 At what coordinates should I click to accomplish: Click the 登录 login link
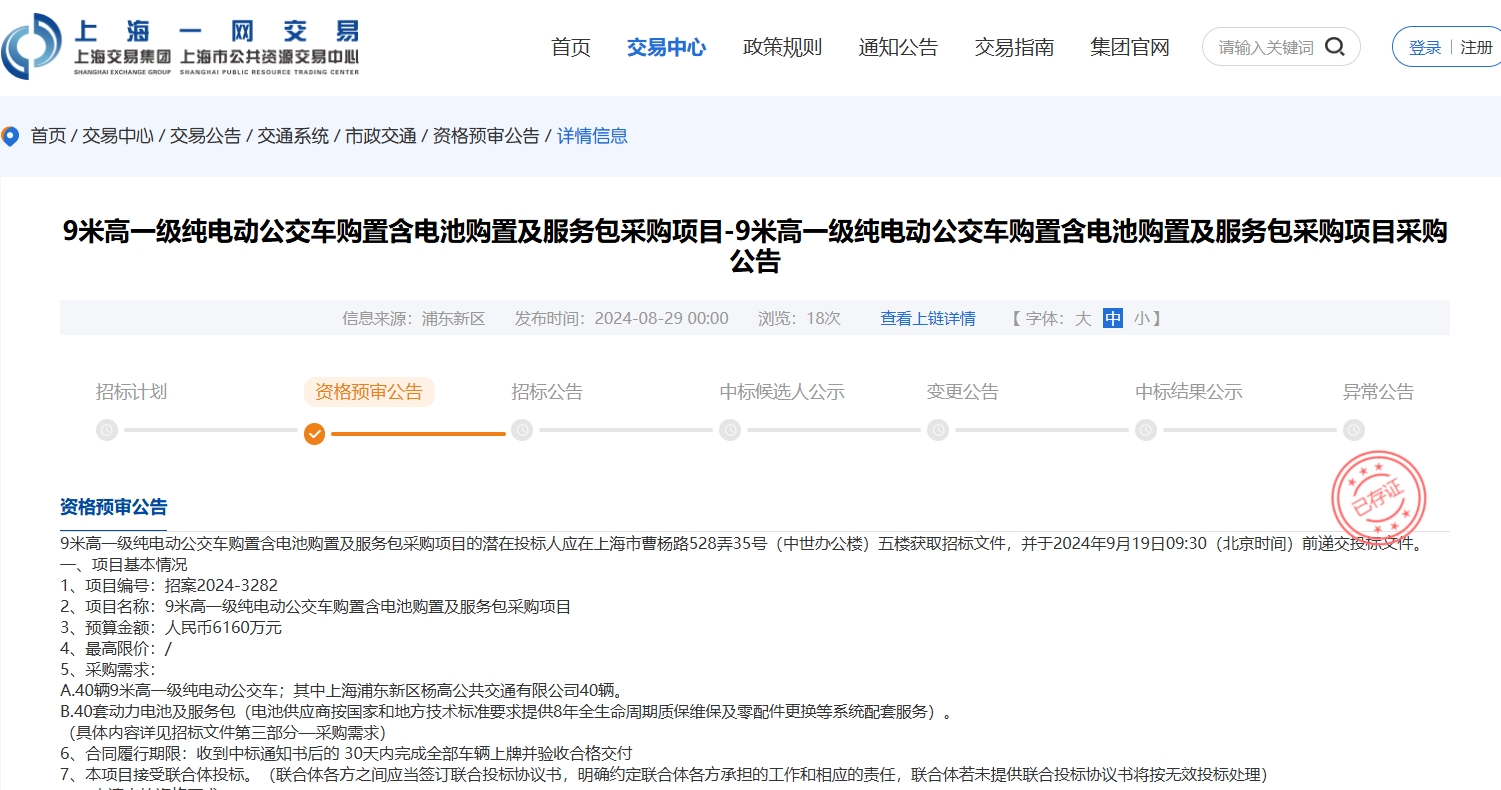[1425, 47]
